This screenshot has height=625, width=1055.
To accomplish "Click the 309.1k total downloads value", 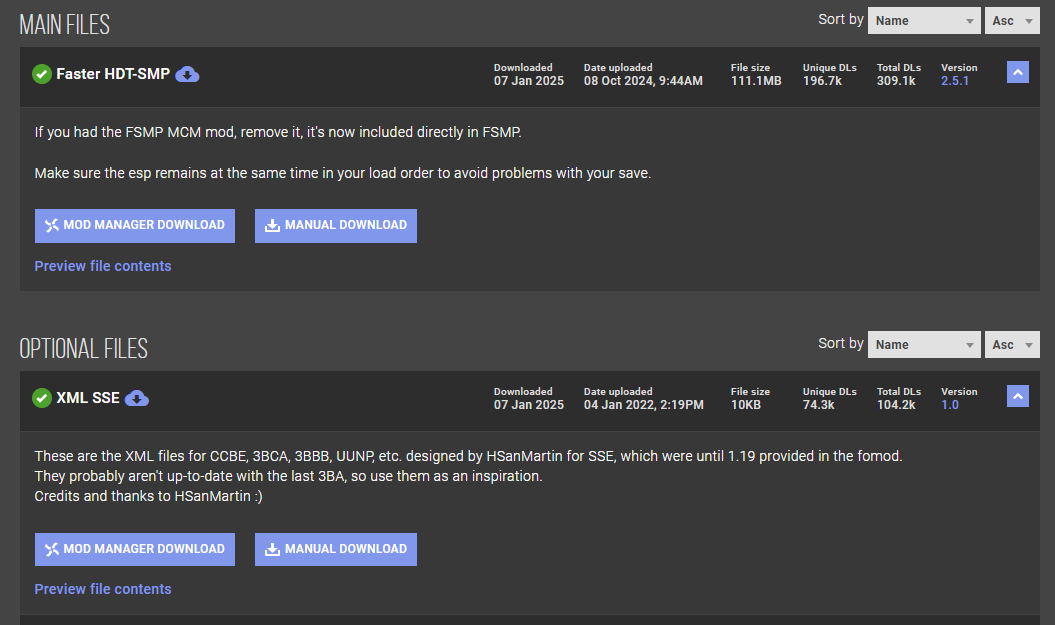I will coord(896,81).
